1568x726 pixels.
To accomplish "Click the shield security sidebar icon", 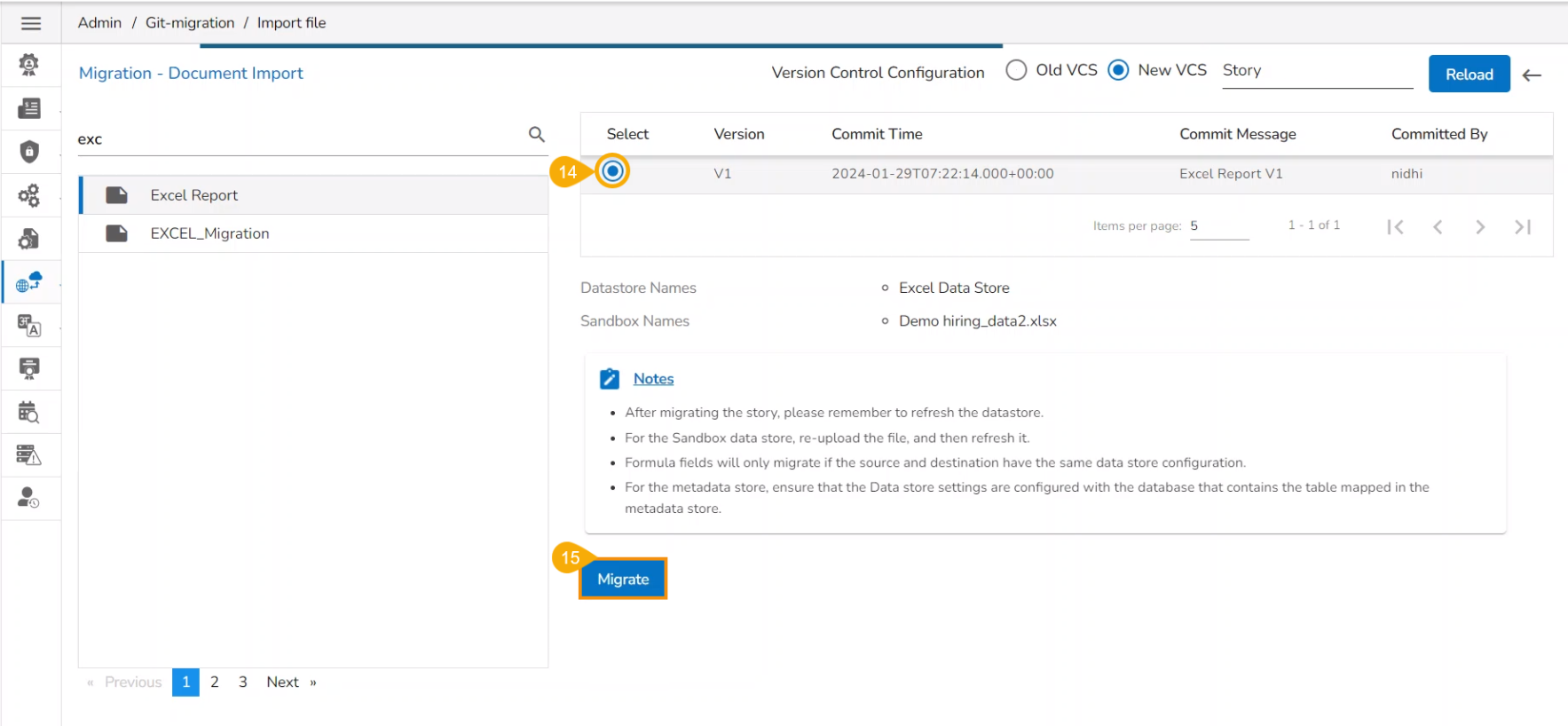I will coord(29,152).
